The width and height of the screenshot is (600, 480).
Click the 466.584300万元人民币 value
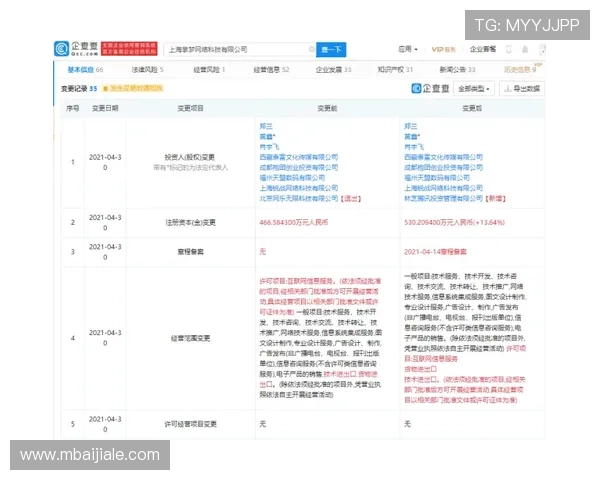293,222
